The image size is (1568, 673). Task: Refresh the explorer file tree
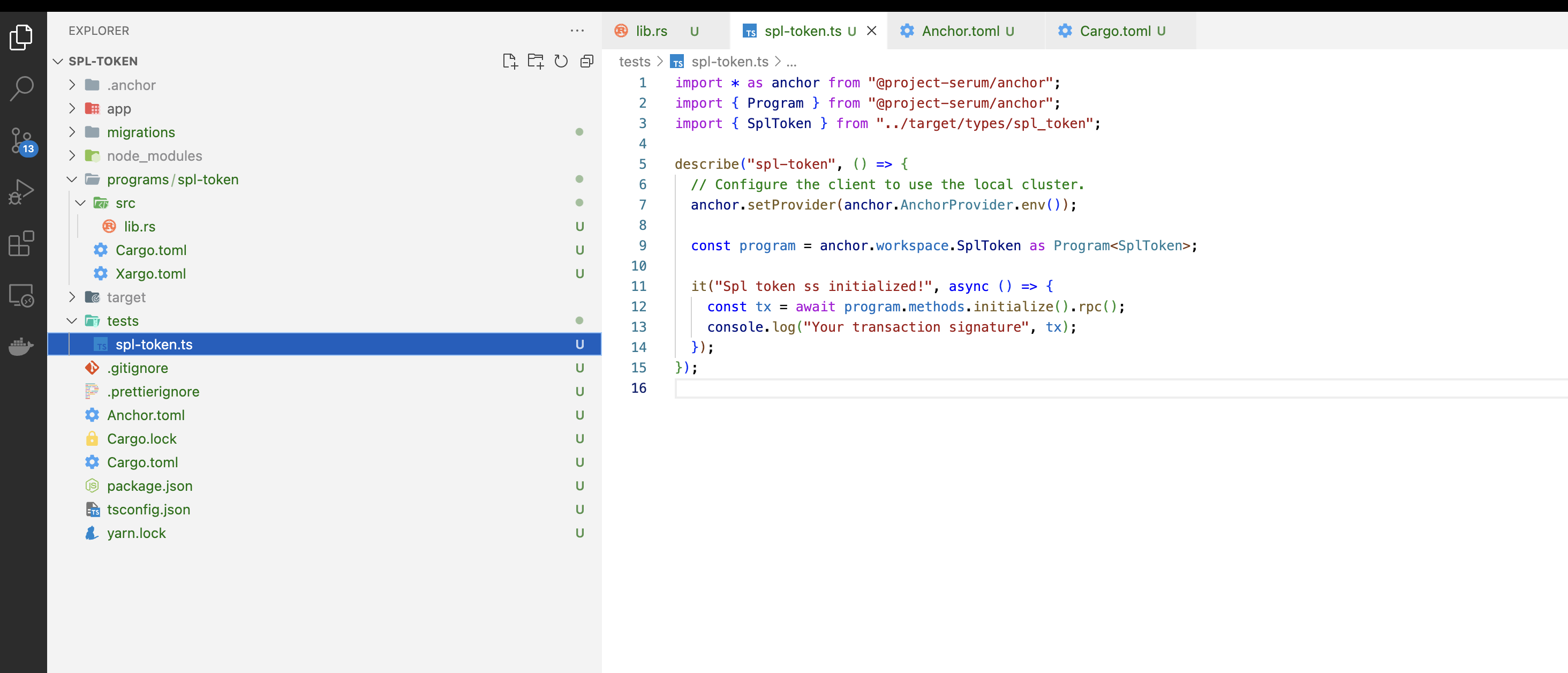[561, 61]
